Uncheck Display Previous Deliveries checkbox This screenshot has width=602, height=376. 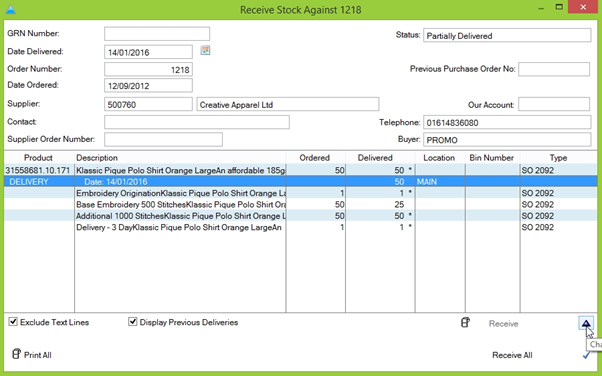tap(132, 321)
